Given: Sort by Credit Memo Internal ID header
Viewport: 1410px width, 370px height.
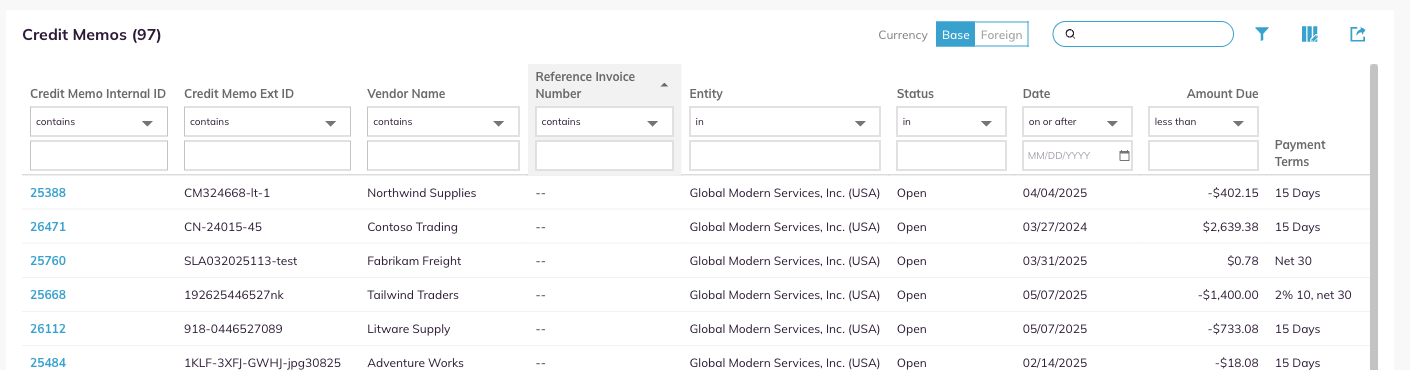Looking at the screenshot, I should pyautogui.click(x=98, y=94).
